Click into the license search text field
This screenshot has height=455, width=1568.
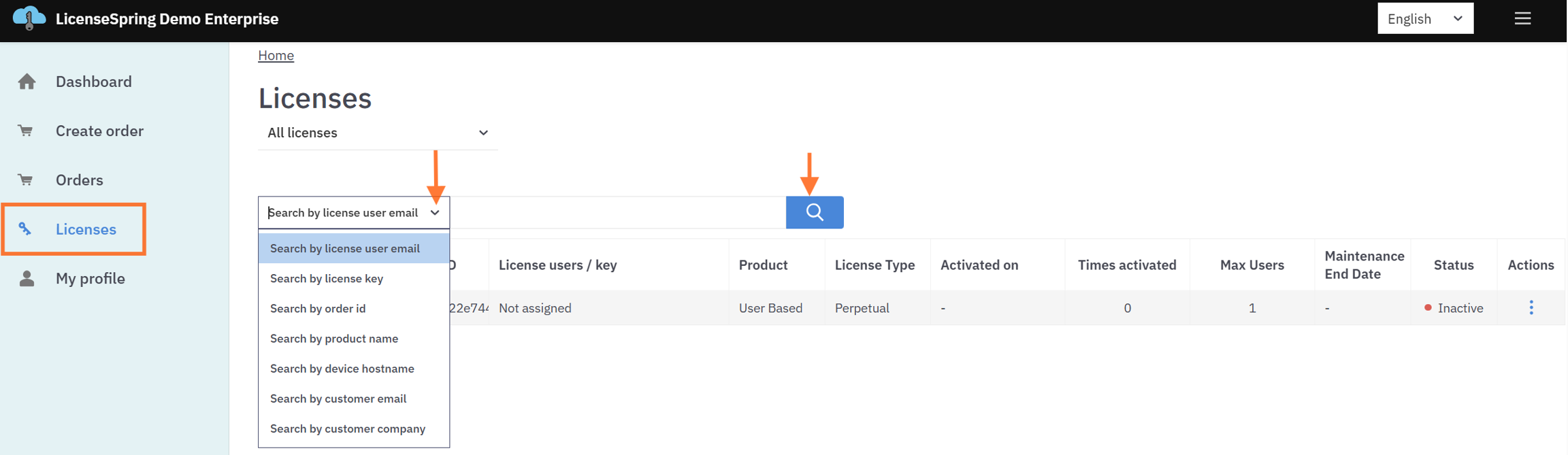click(617, 213)
